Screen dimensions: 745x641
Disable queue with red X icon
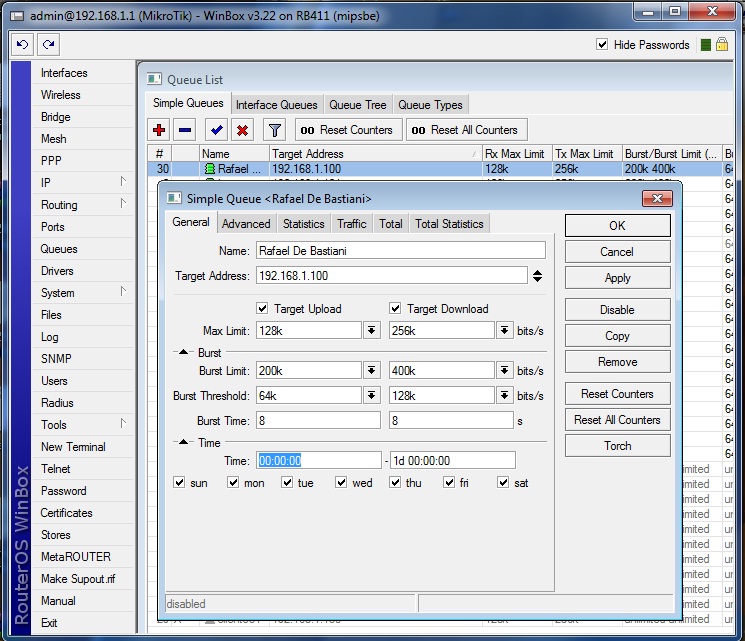[242, 130]
